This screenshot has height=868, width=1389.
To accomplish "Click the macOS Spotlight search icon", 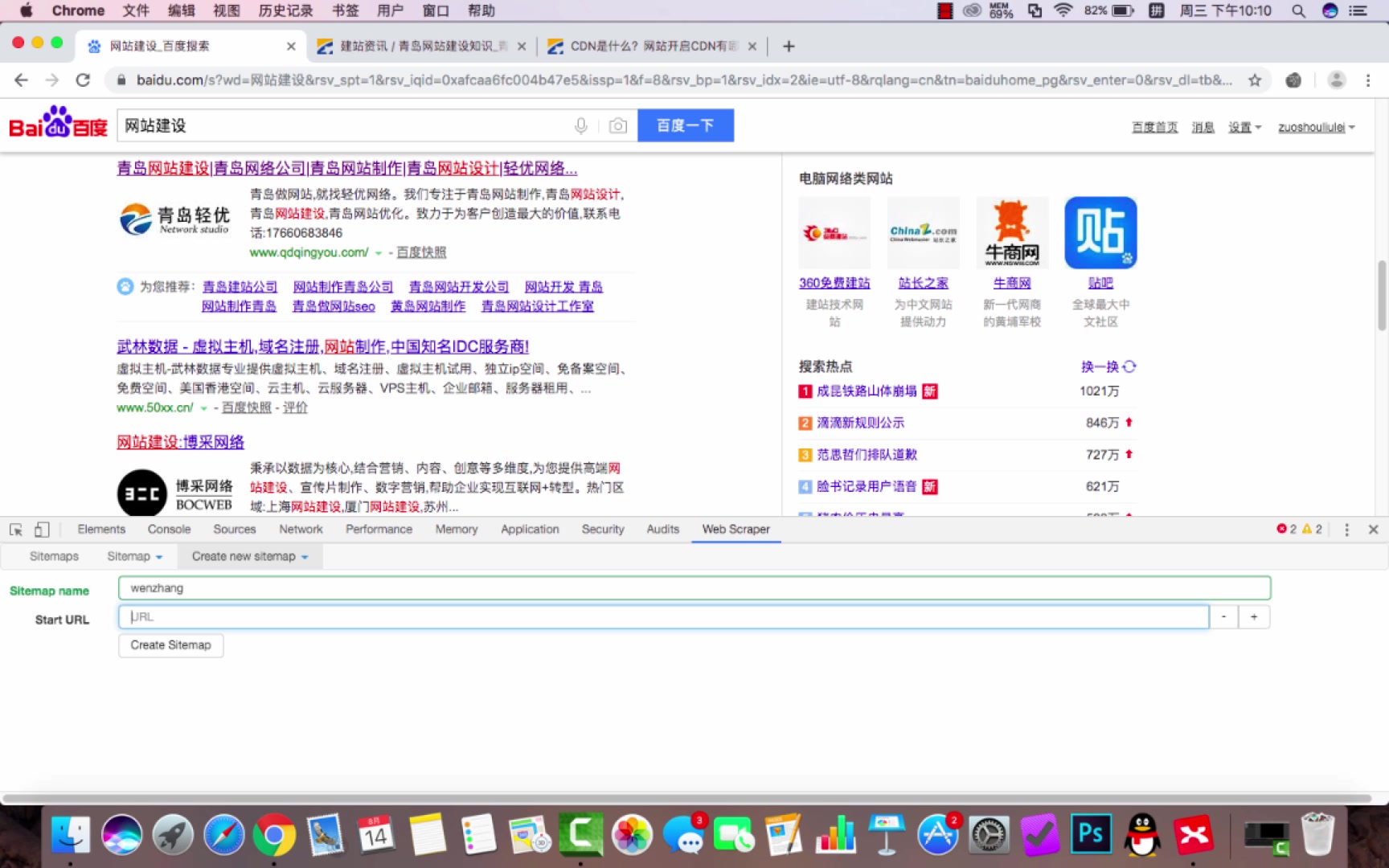I will (x=1298, y=10).
